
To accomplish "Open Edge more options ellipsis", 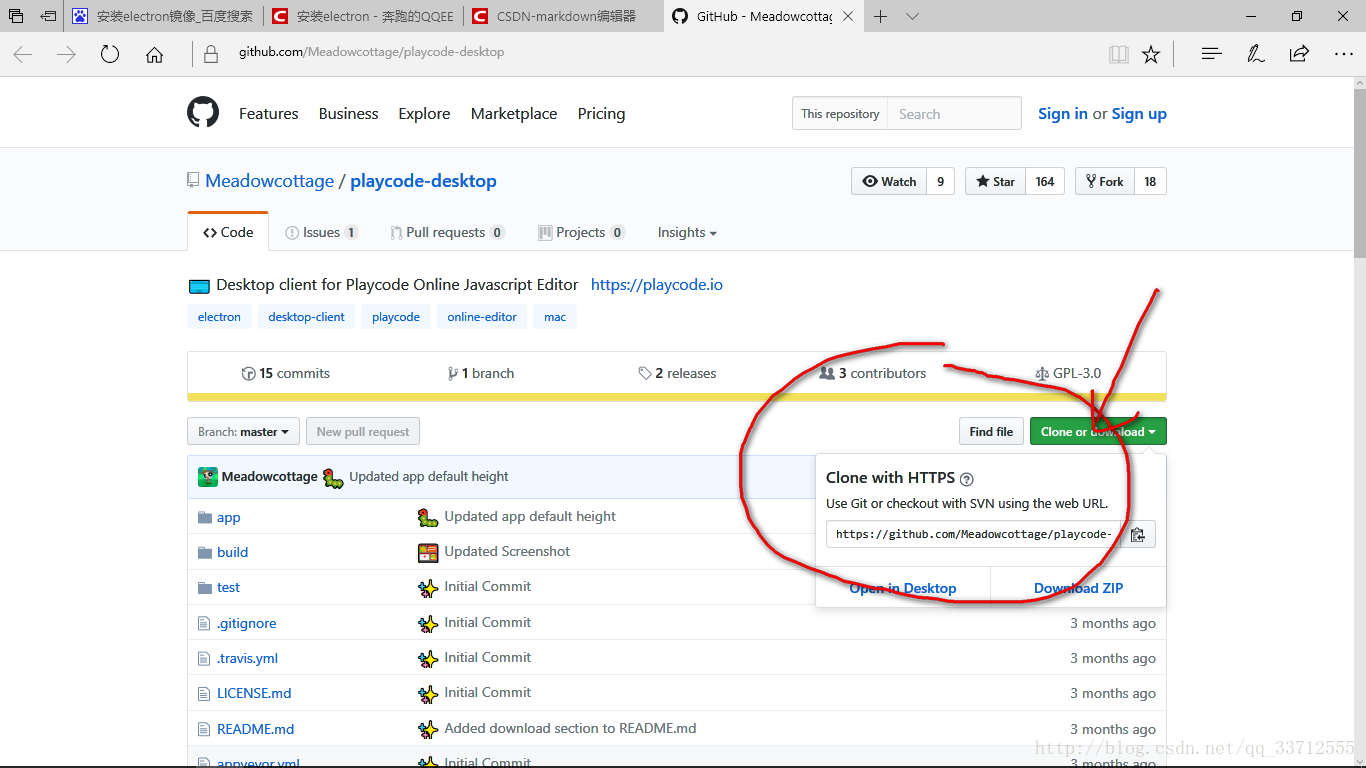I will (1343, 55).
